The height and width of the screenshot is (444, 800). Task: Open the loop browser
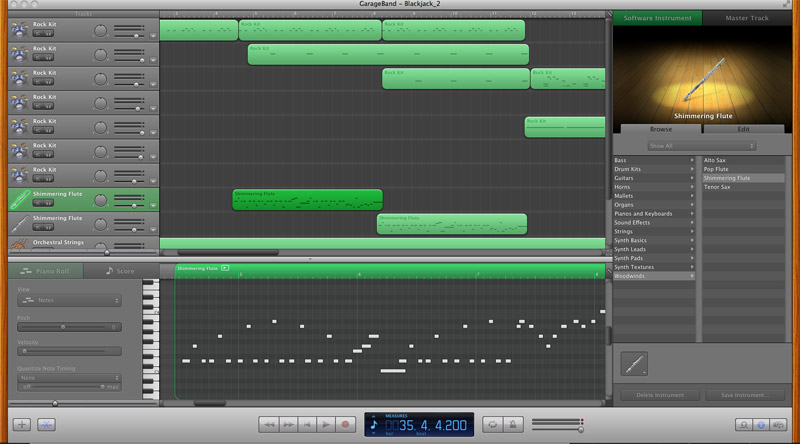pyautogui.click(x=743, y=425)
